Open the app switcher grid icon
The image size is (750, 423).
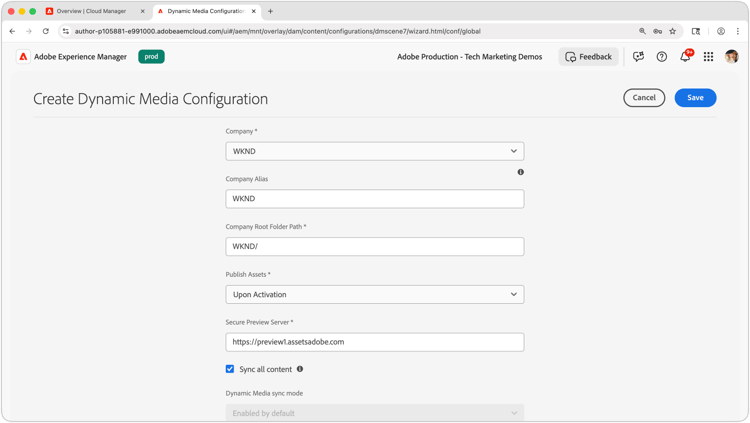coord(708,57)
